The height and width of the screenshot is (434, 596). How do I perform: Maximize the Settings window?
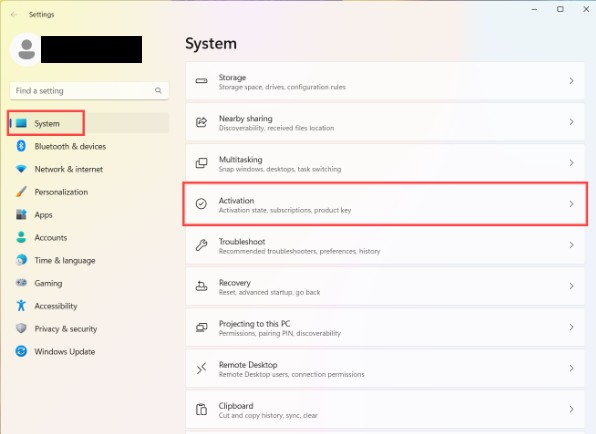point(560,9)
